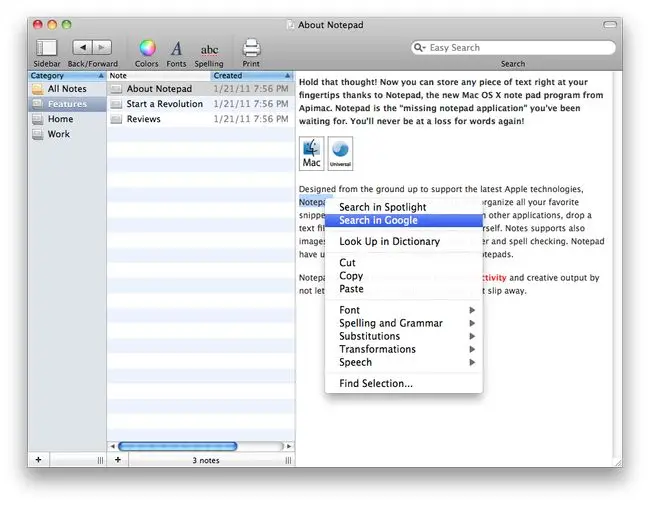Go forward with the right arrow button
650x505 pixels.
[x=102, y=47]
